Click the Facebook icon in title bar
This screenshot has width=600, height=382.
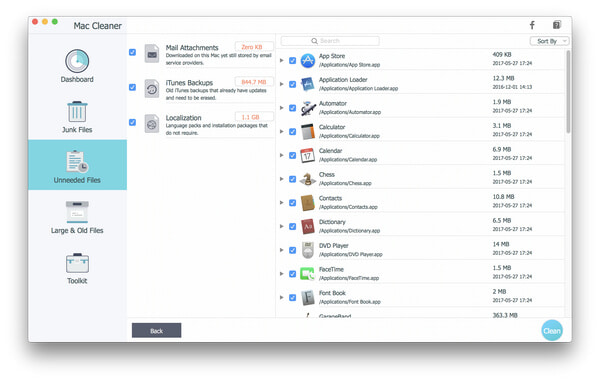532,25
